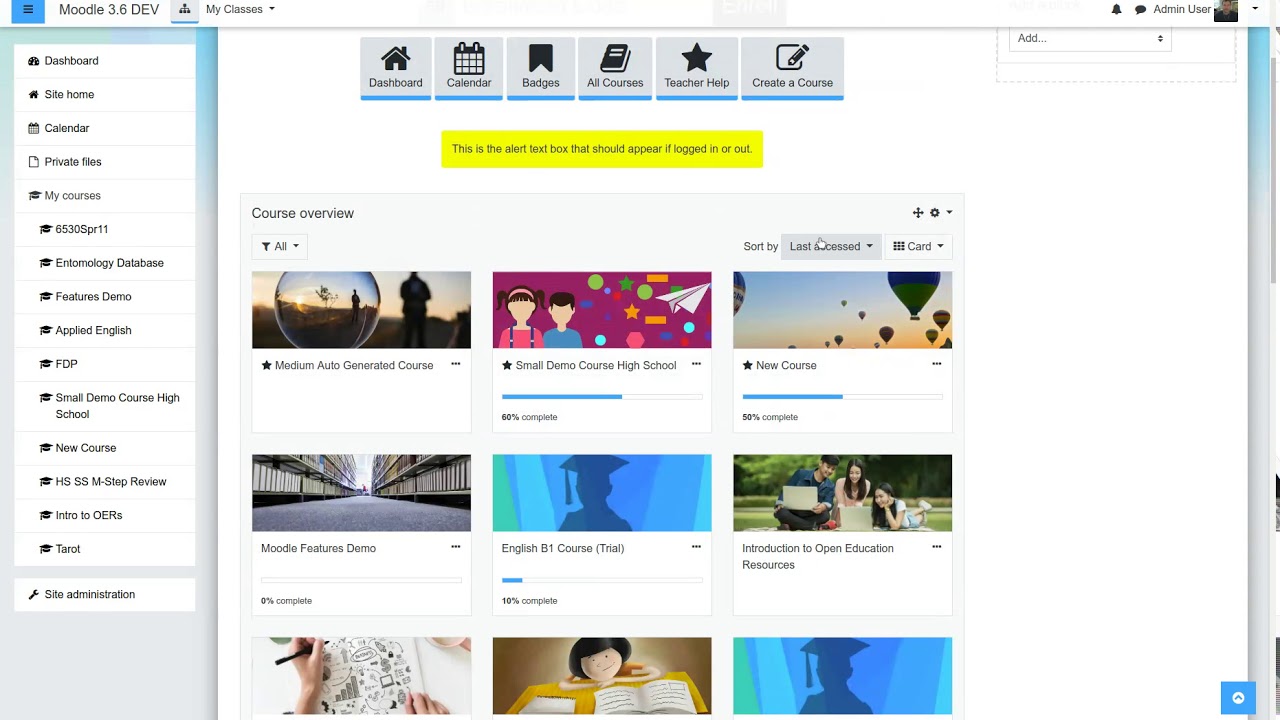Screen dimensions: 1280x720
Task: Click the students with laptops course thumbnail
Action: pos(843,493)
